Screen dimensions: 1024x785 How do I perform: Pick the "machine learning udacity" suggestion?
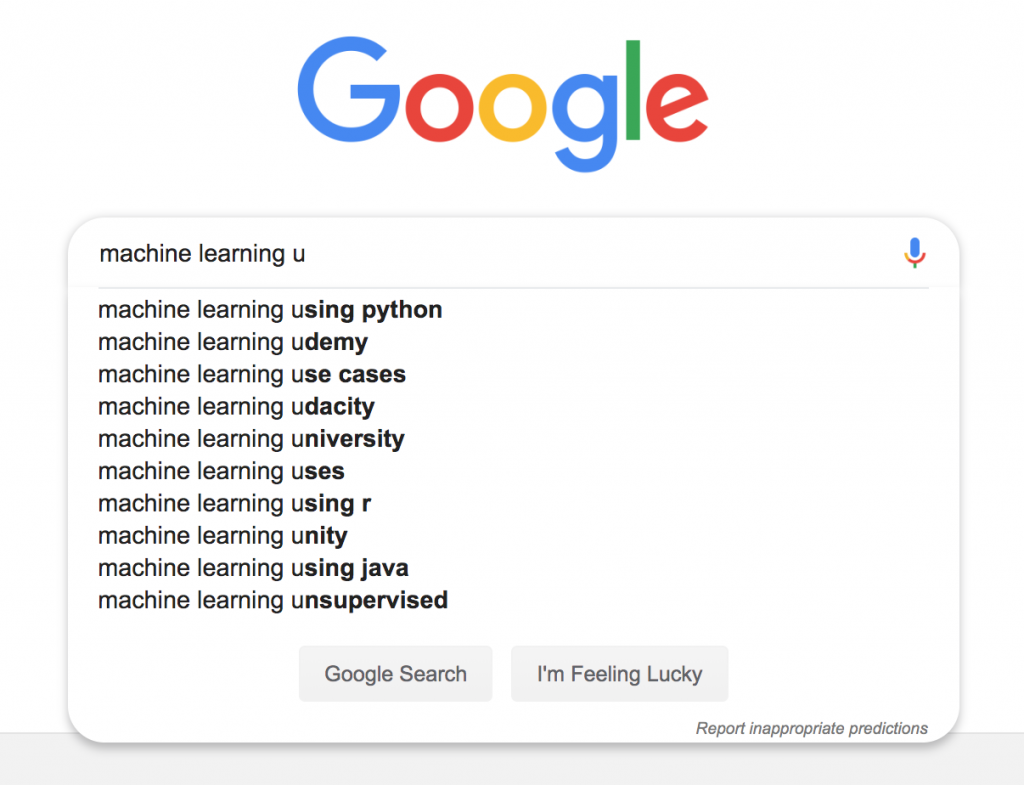[x=236, y=407]
